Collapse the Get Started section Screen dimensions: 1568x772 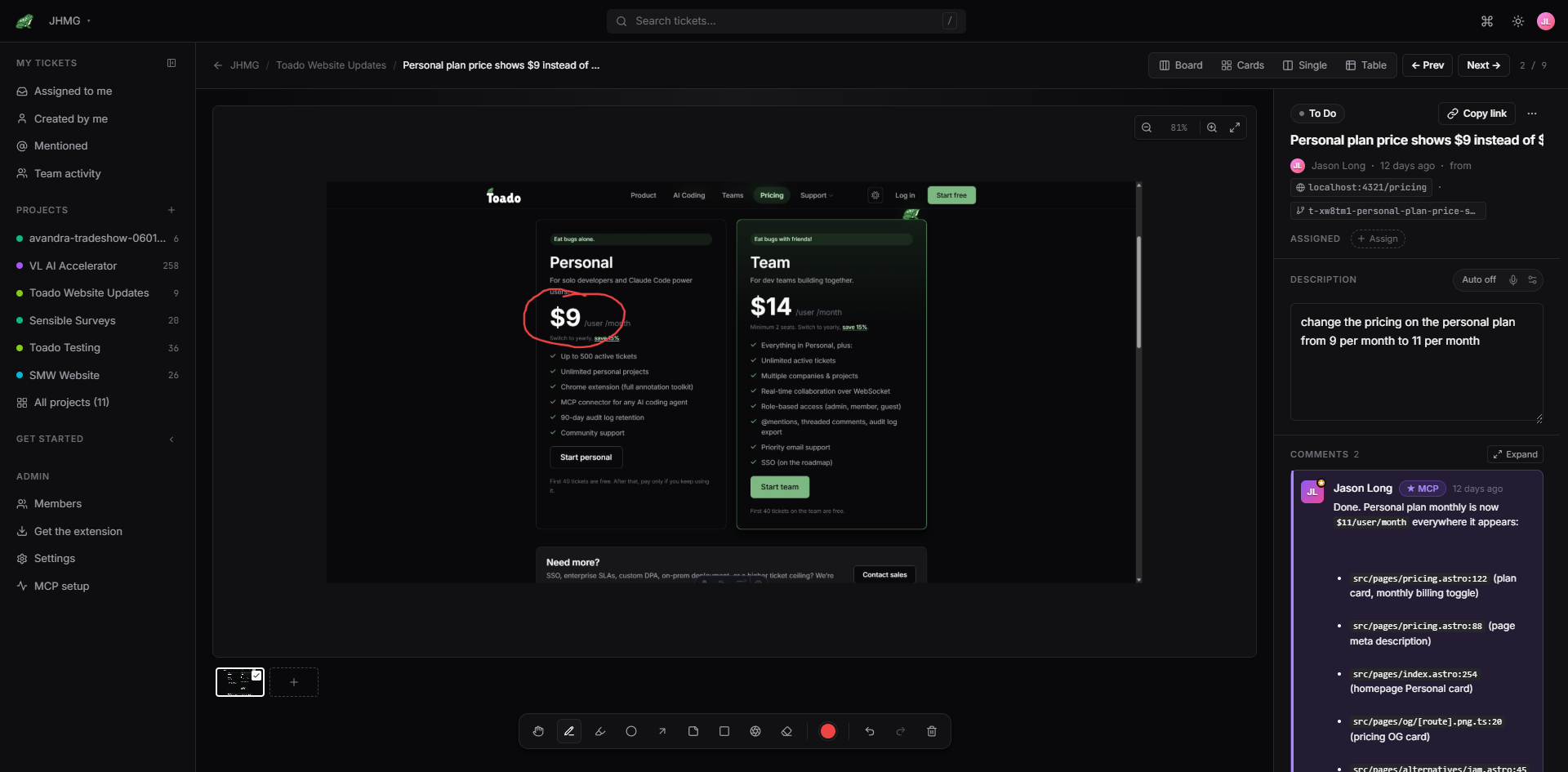[x=171, y=440]
